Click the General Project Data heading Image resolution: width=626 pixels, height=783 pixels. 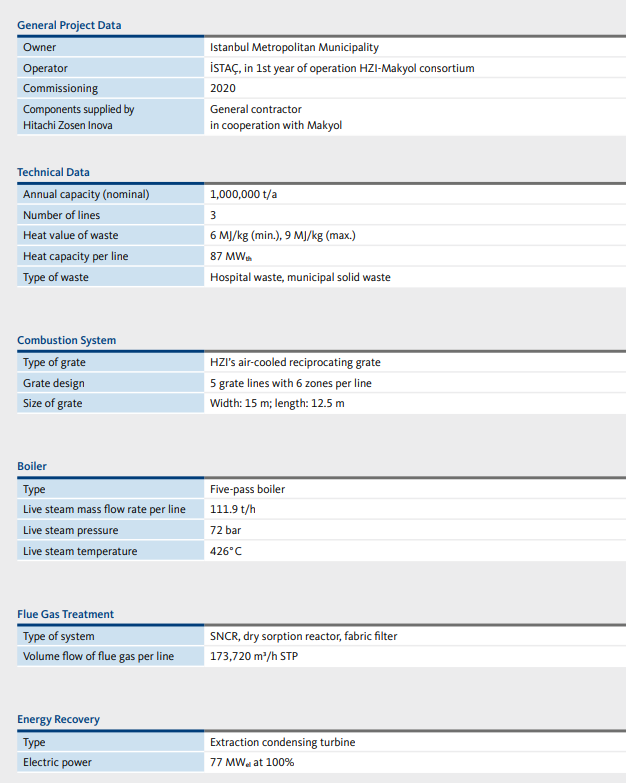point(69,25)
